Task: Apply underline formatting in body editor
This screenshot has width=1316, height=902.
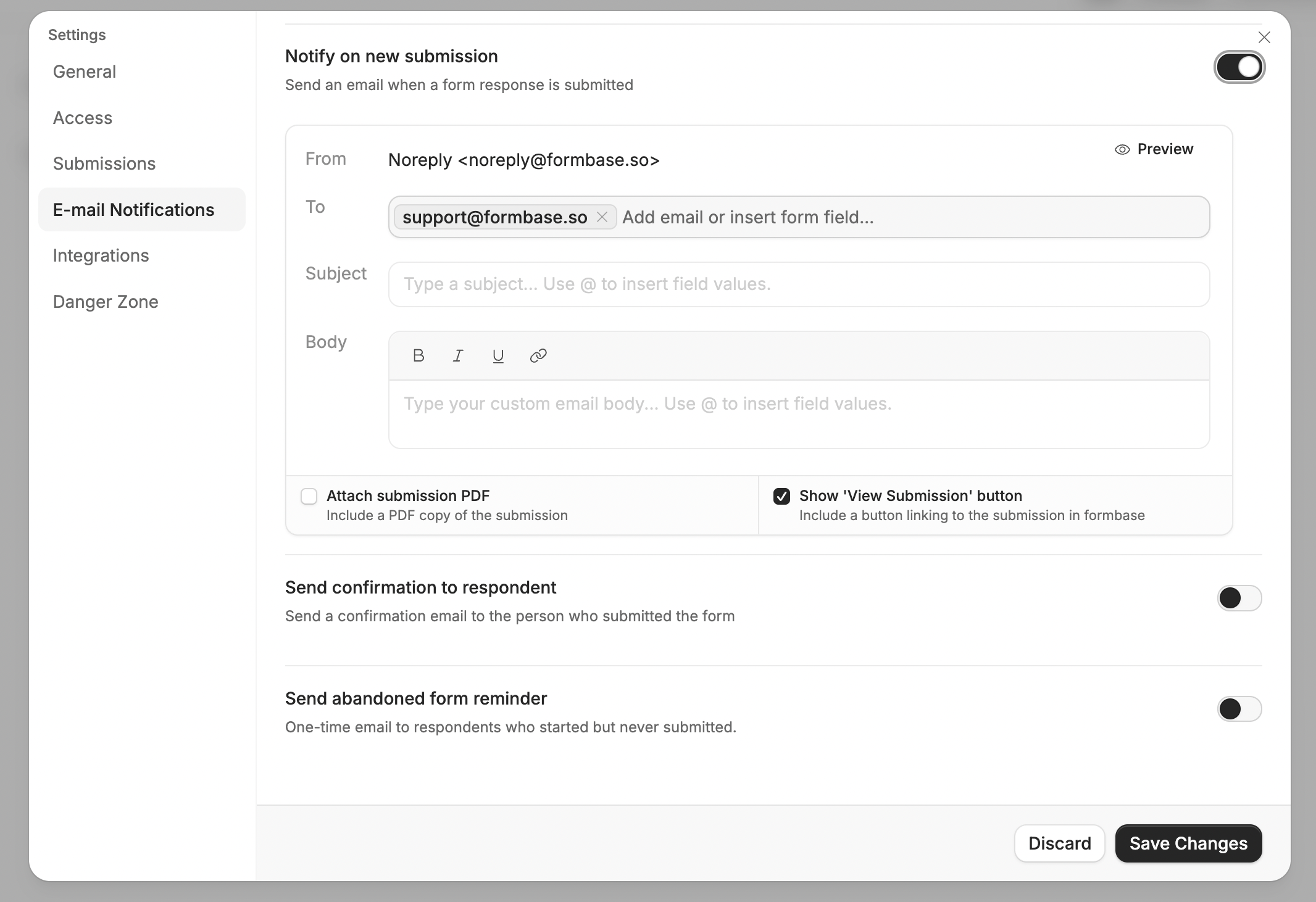Action: (x=498, y=355)
